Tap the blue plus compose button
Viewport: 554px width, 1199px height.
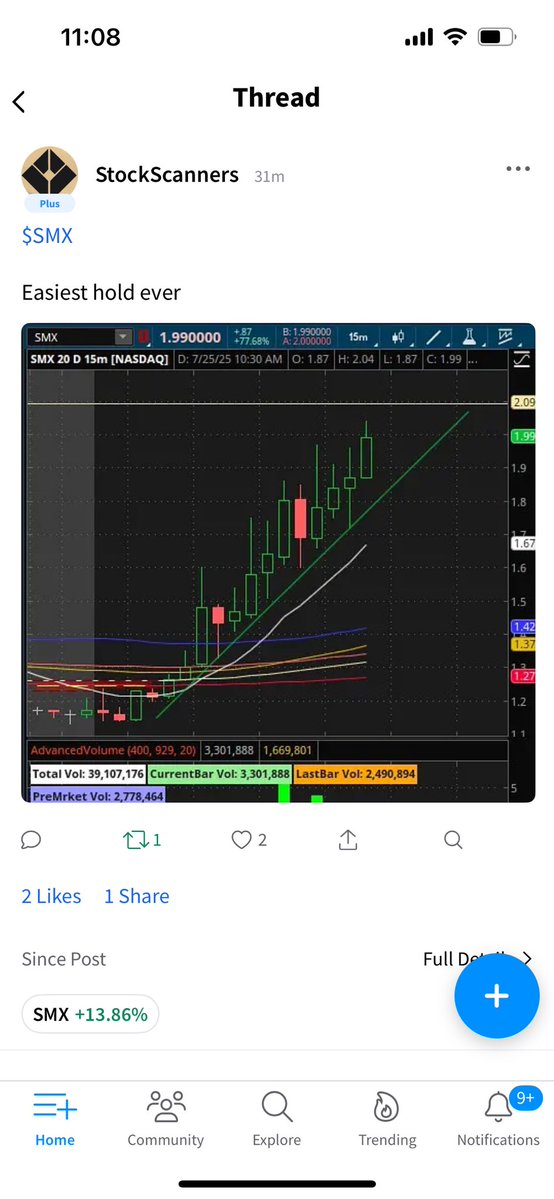(x=497, y=996)
